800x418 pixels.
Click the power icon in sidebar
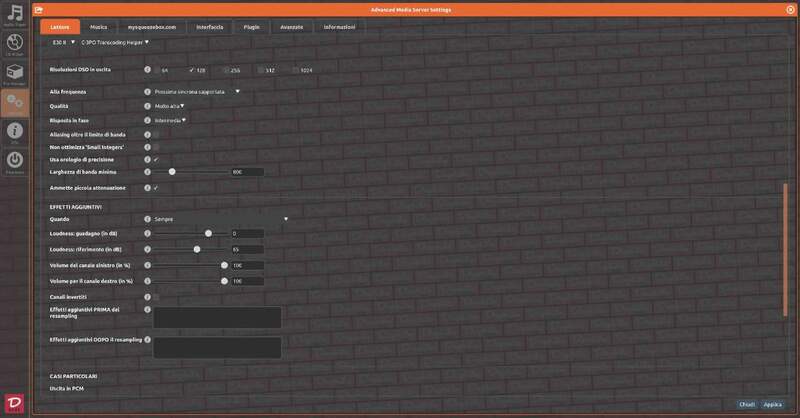(15, 162)
